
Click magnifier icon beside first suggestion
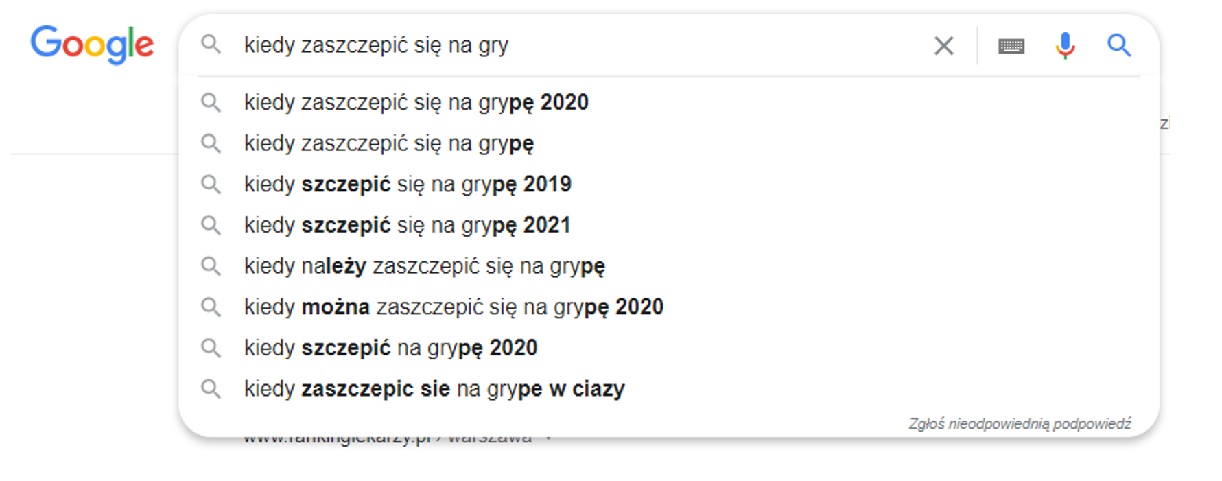tap(210, 102)
